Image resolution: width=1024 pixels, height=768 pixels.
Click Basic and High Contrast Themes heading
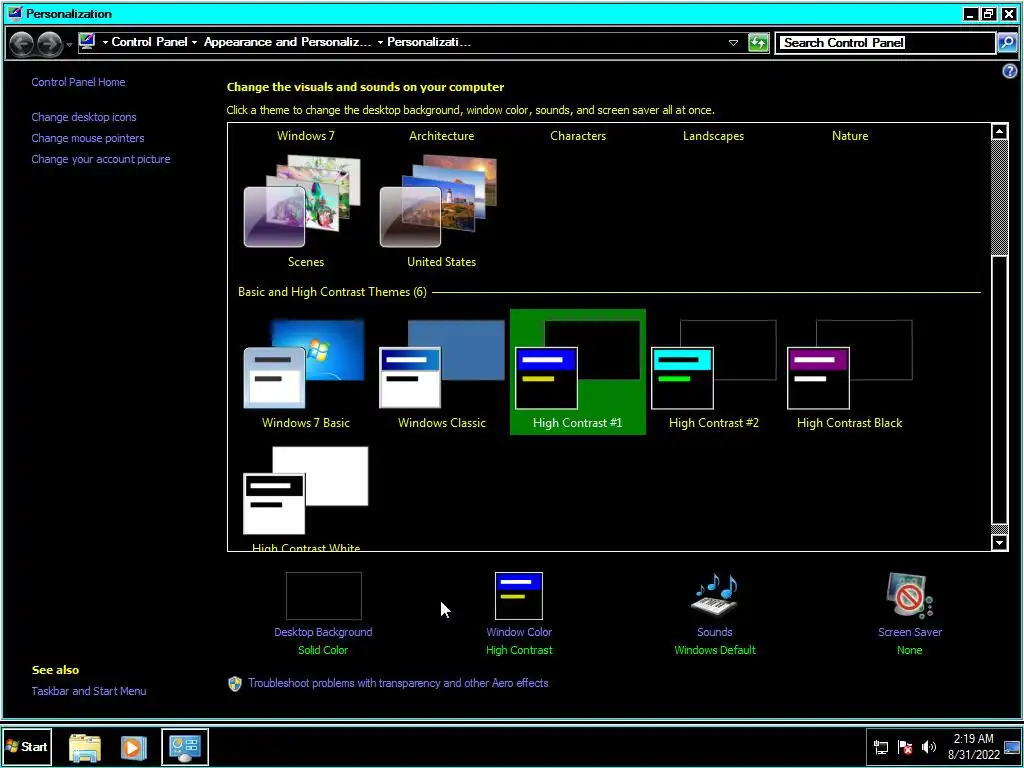[x=332, y=292]
